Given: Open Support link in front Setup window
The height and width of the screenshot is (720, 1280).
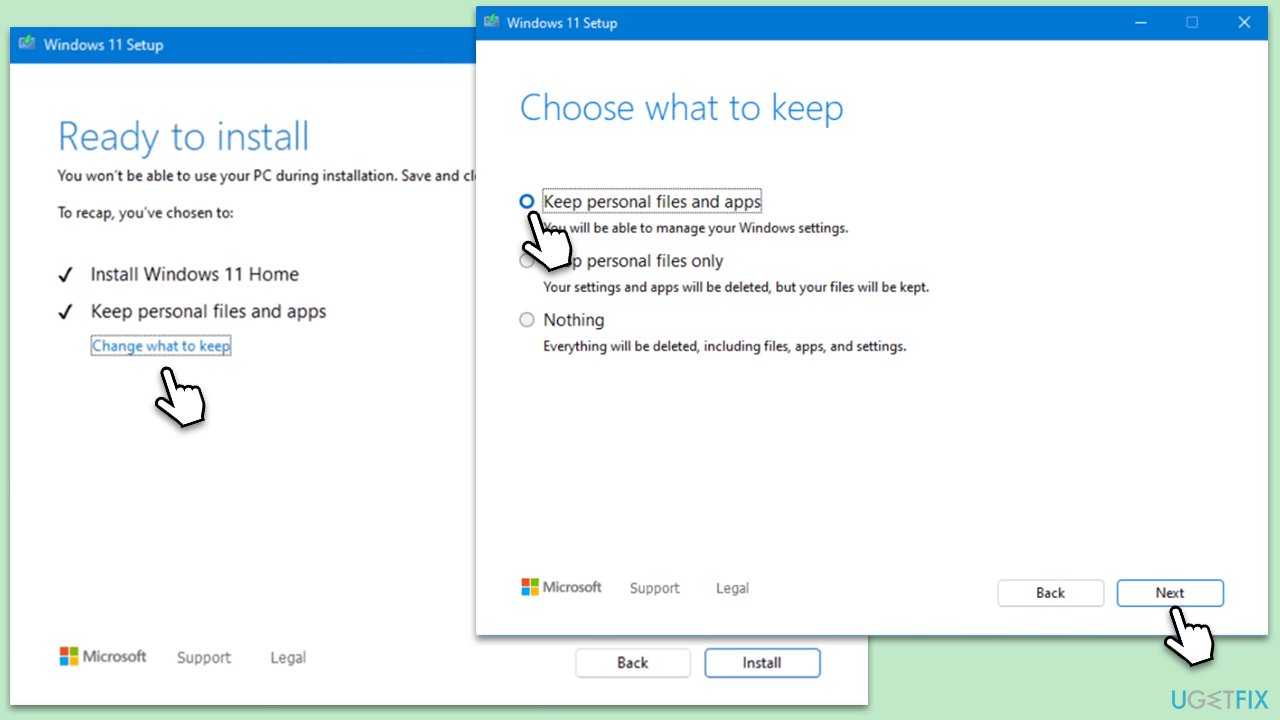Looking at the screenshot, I should point(655,588).
